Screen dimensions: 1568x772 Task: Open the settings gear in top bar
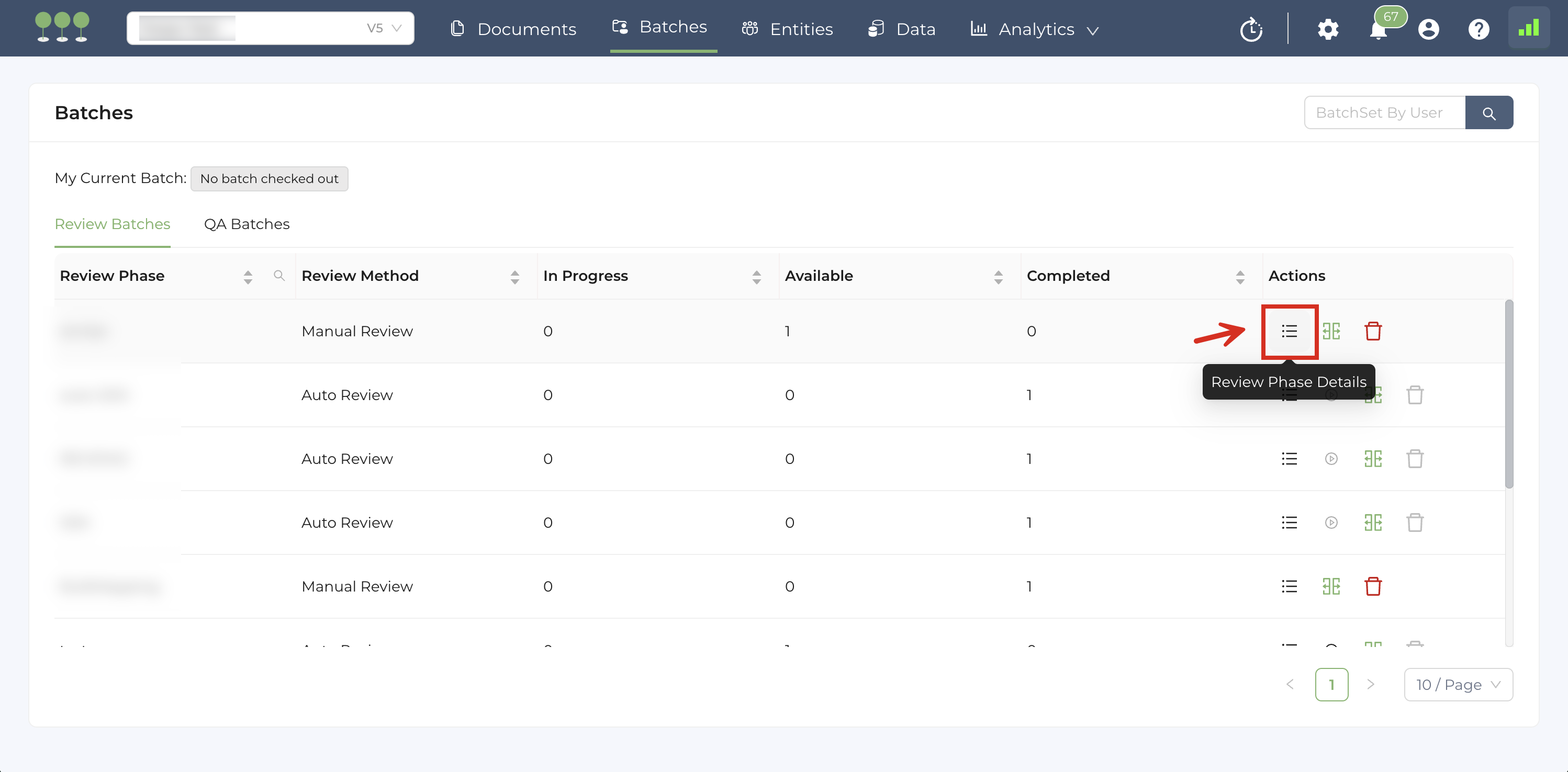(x=1328, y=29)
